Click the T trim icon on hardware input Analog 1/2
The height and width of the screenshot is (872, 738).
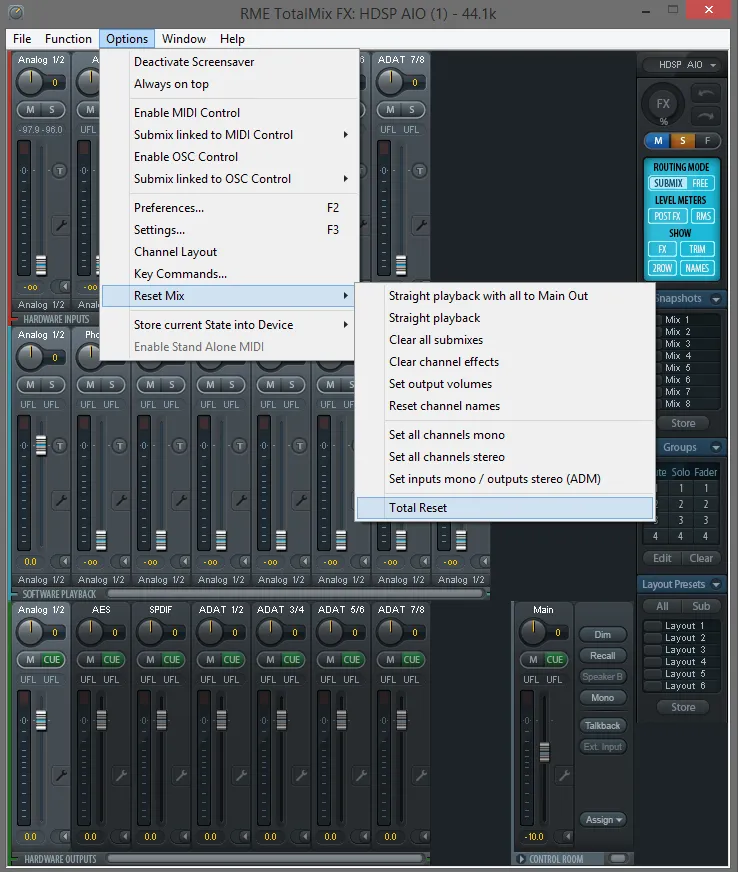[60, 170]
